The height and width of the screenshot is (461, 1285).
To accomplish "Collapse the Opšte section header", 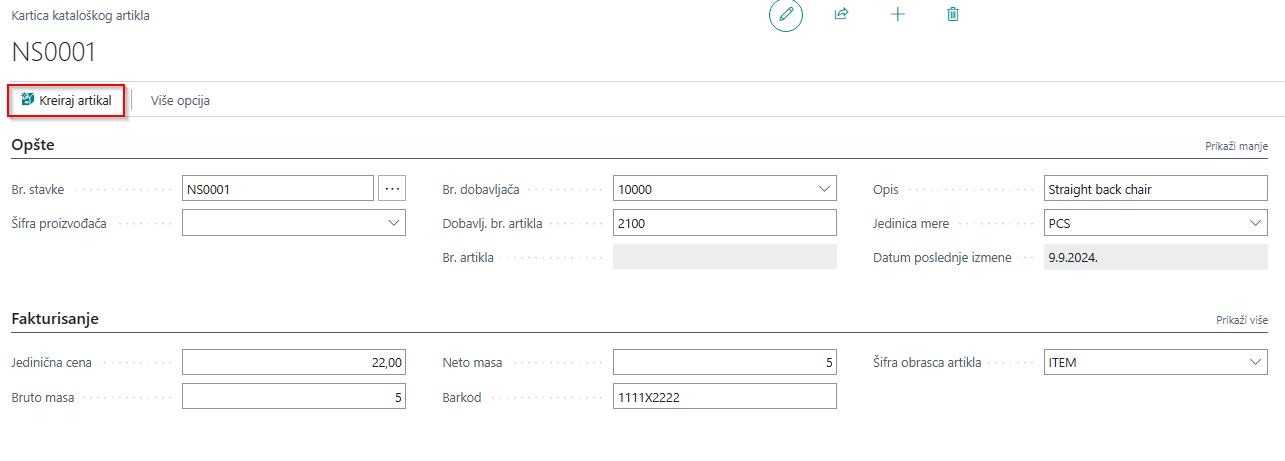I will tap(33, 145).
